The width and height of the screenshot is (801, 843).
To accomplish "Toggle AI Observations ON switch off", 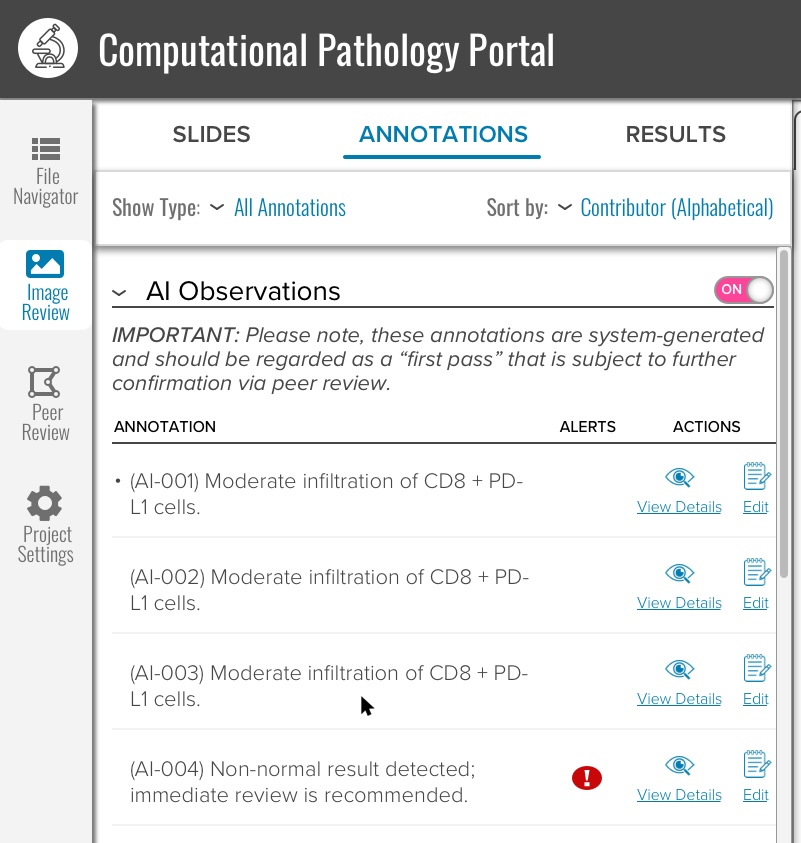I will pyautogui.click(x=743, y=290).
